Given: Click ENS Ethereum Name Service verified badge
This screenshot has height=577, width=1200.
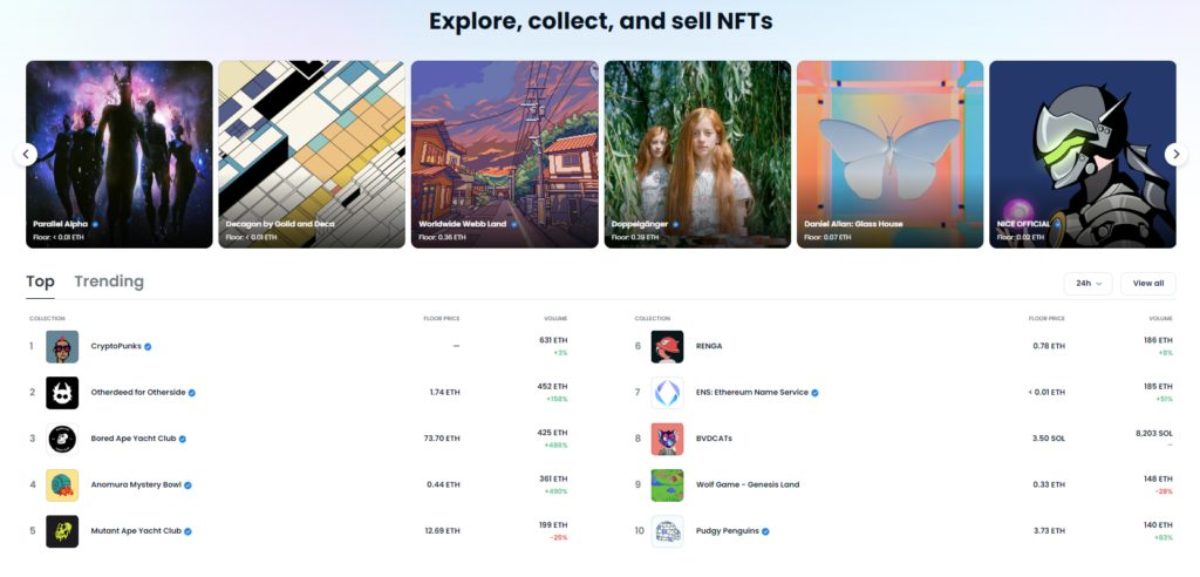Looking at the screenshot, I should pyautogui.click(x=815, y=392).
